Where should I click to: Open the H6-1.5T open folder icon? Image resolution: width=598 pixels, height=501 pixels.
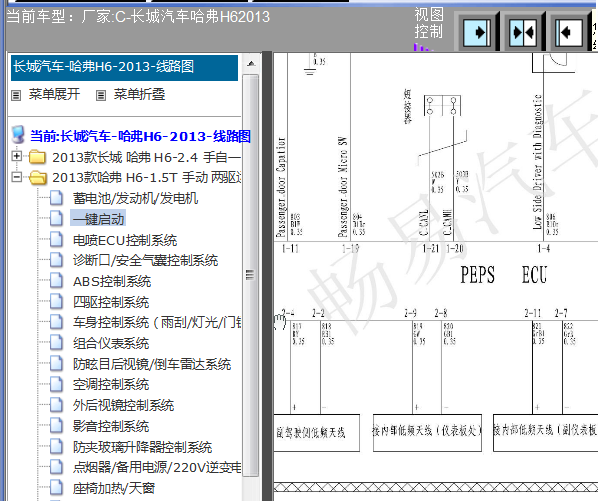37,177
